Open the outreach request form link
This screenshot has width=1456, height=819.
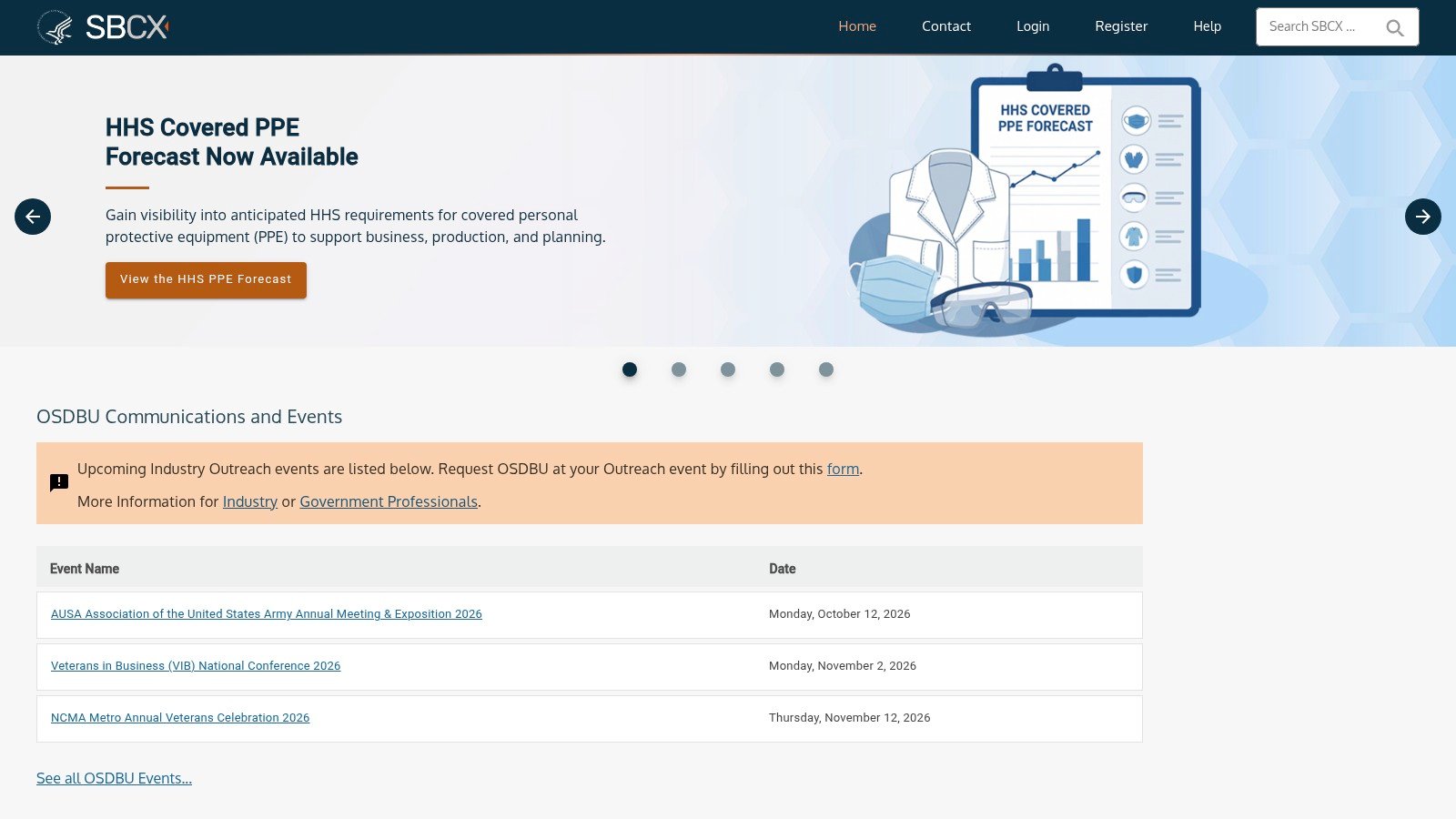(843, 469)
